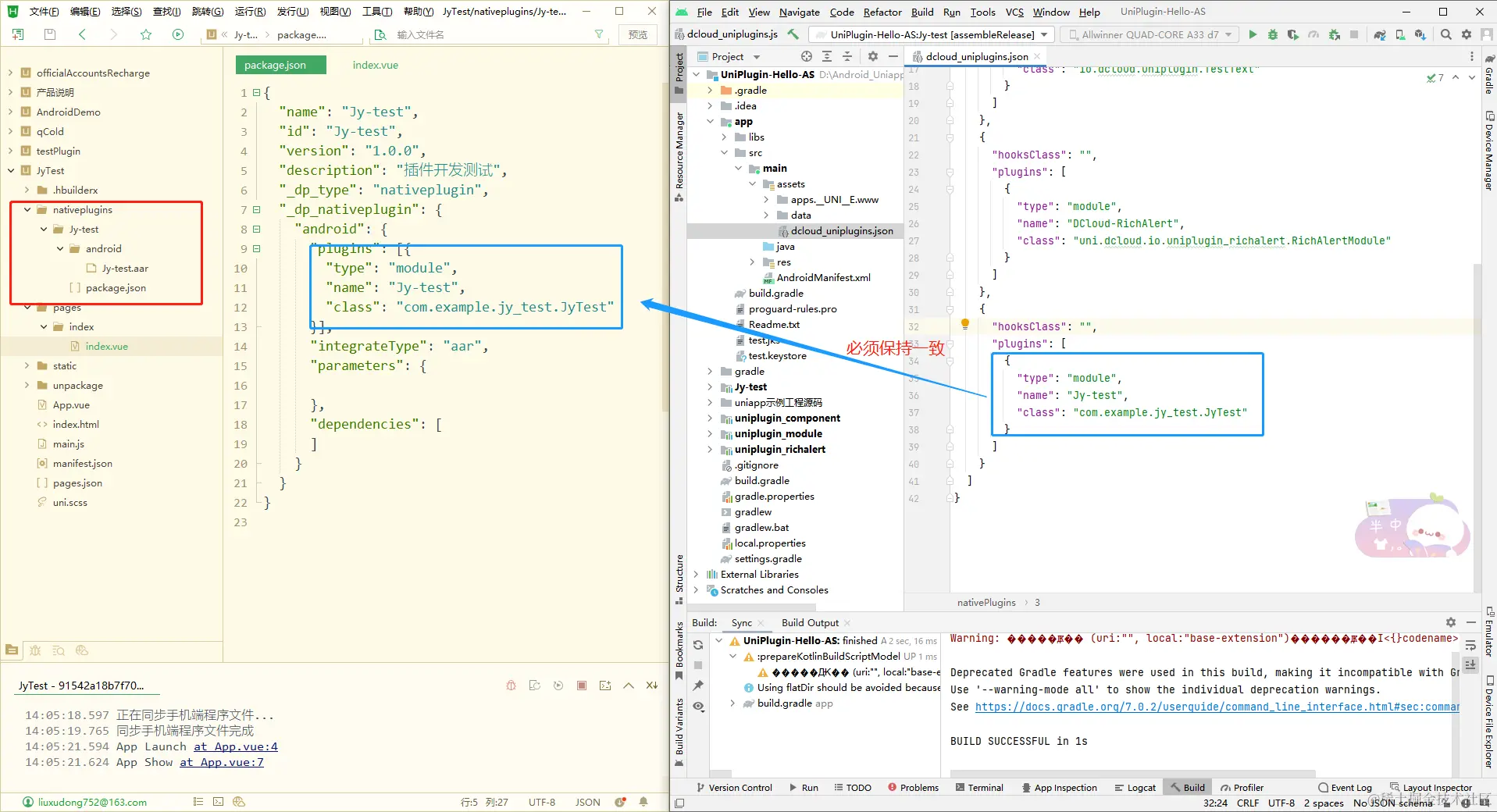Open the Project view type dropdown
This screenshot has width=1497, height=812.
coord(728,56)
